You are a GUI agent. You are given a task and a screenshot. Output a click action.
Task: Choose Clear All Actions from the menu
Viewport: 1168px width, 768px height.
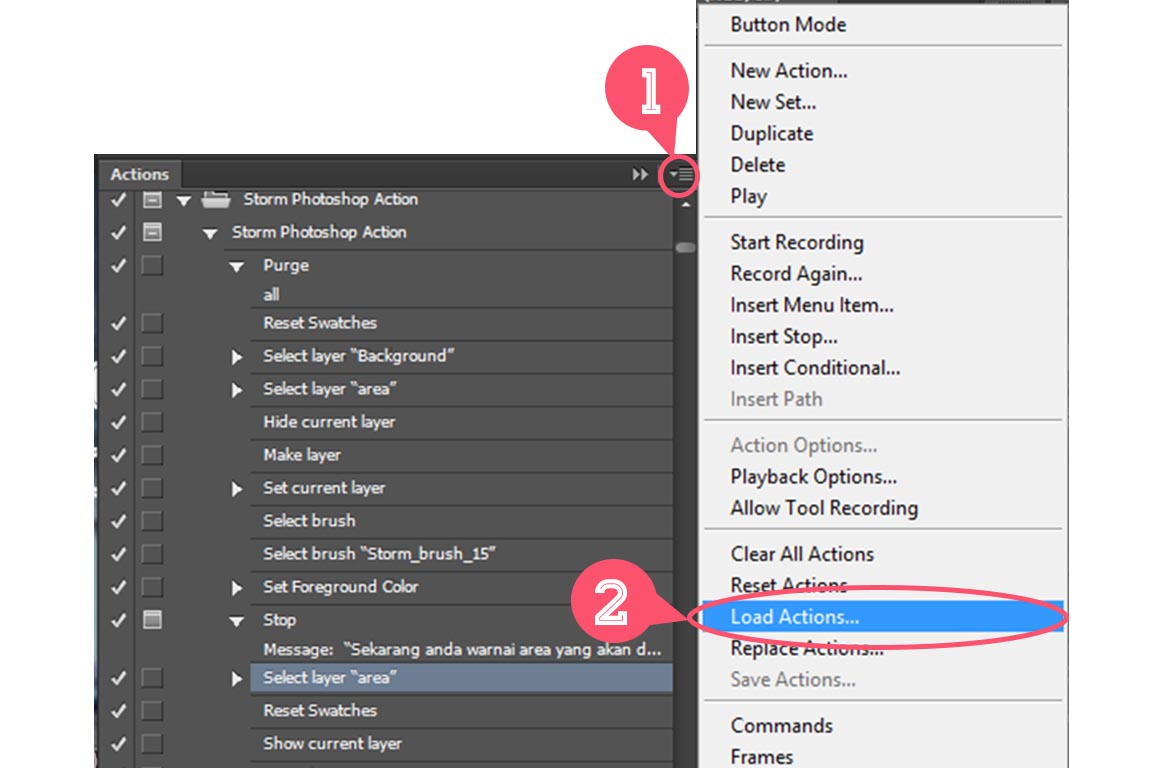(x=802, y=554)
